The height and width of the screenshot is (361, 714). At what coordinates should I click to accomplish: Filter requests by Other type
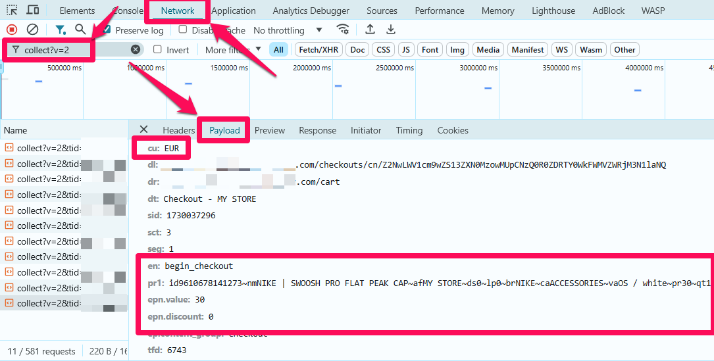pos(624,50)
